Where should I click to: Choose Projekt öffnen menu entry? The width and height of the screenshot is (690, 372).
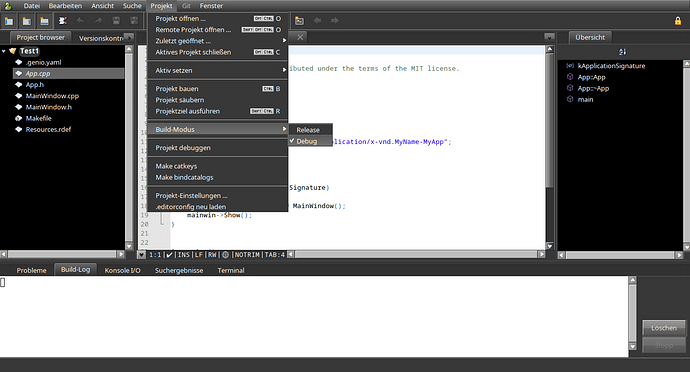click(x=217, y=18)
